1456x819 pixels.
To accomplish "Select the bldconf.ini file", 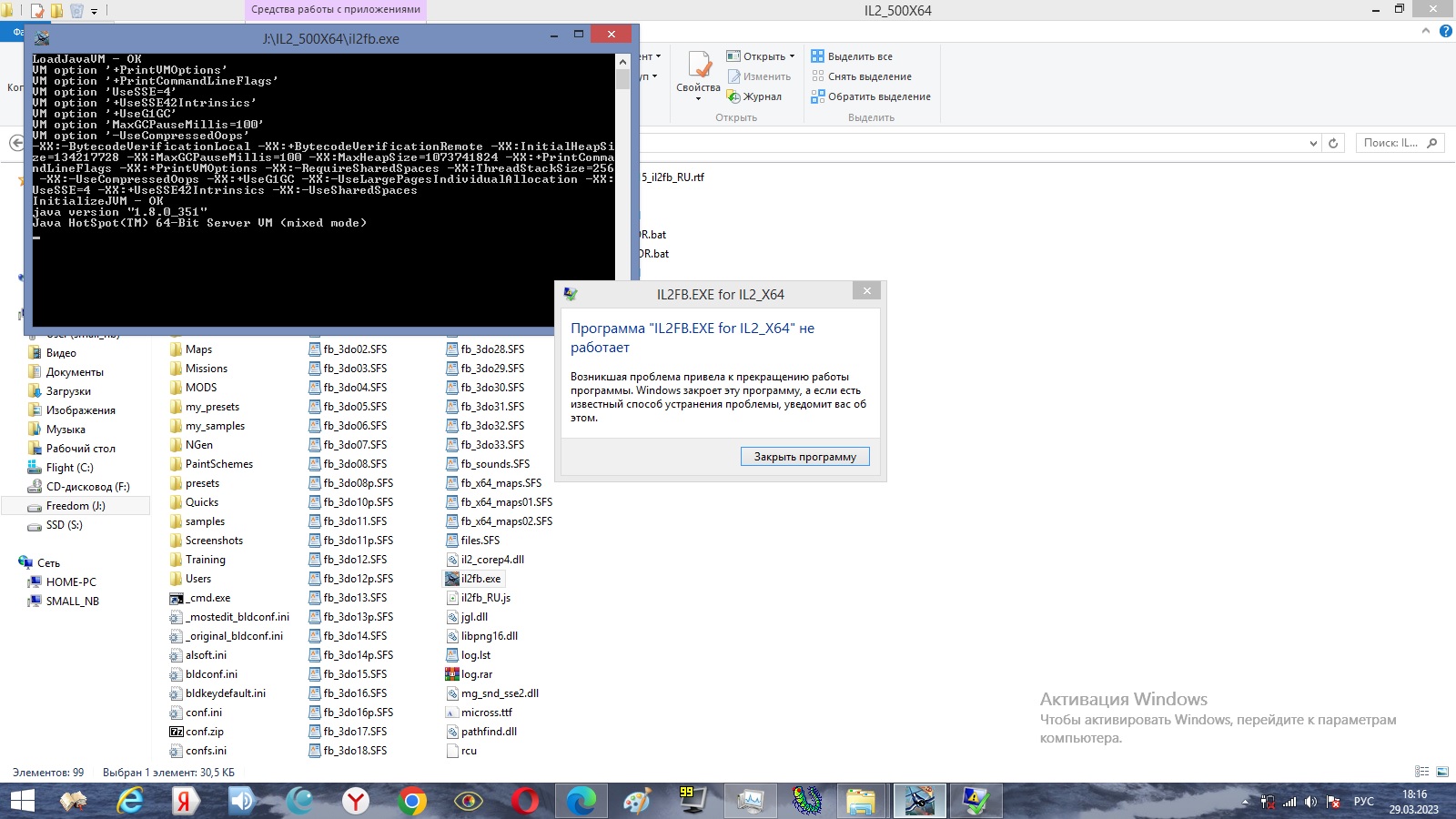I will click(211, 674).
